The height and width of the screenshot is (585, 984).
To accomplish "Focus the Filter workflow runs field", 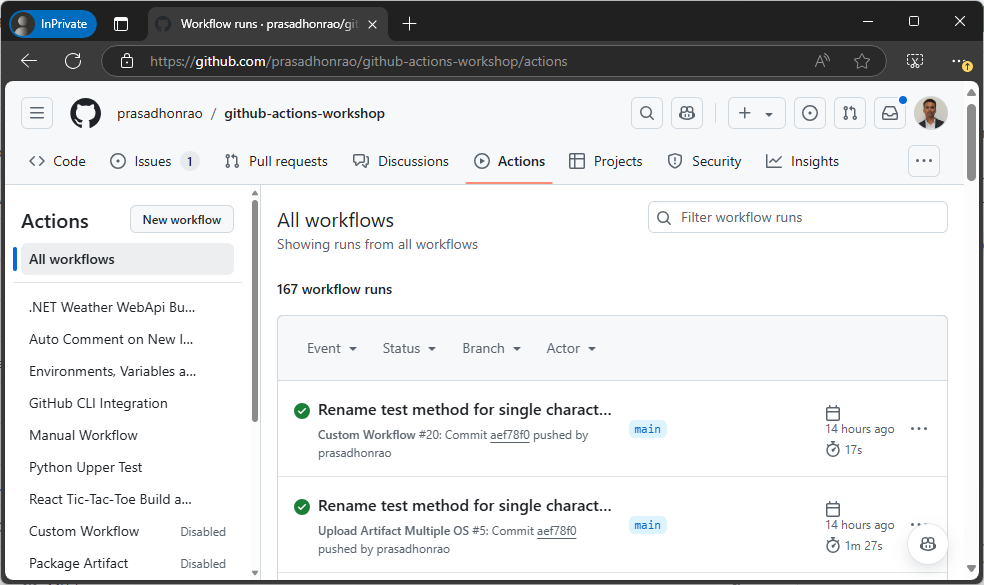I will (798, 217).
